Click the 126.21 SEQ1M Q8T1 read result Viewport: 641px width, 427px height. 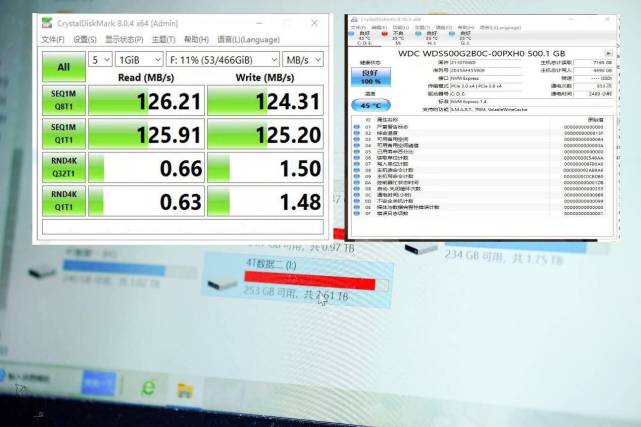click(x=146, y=101)
